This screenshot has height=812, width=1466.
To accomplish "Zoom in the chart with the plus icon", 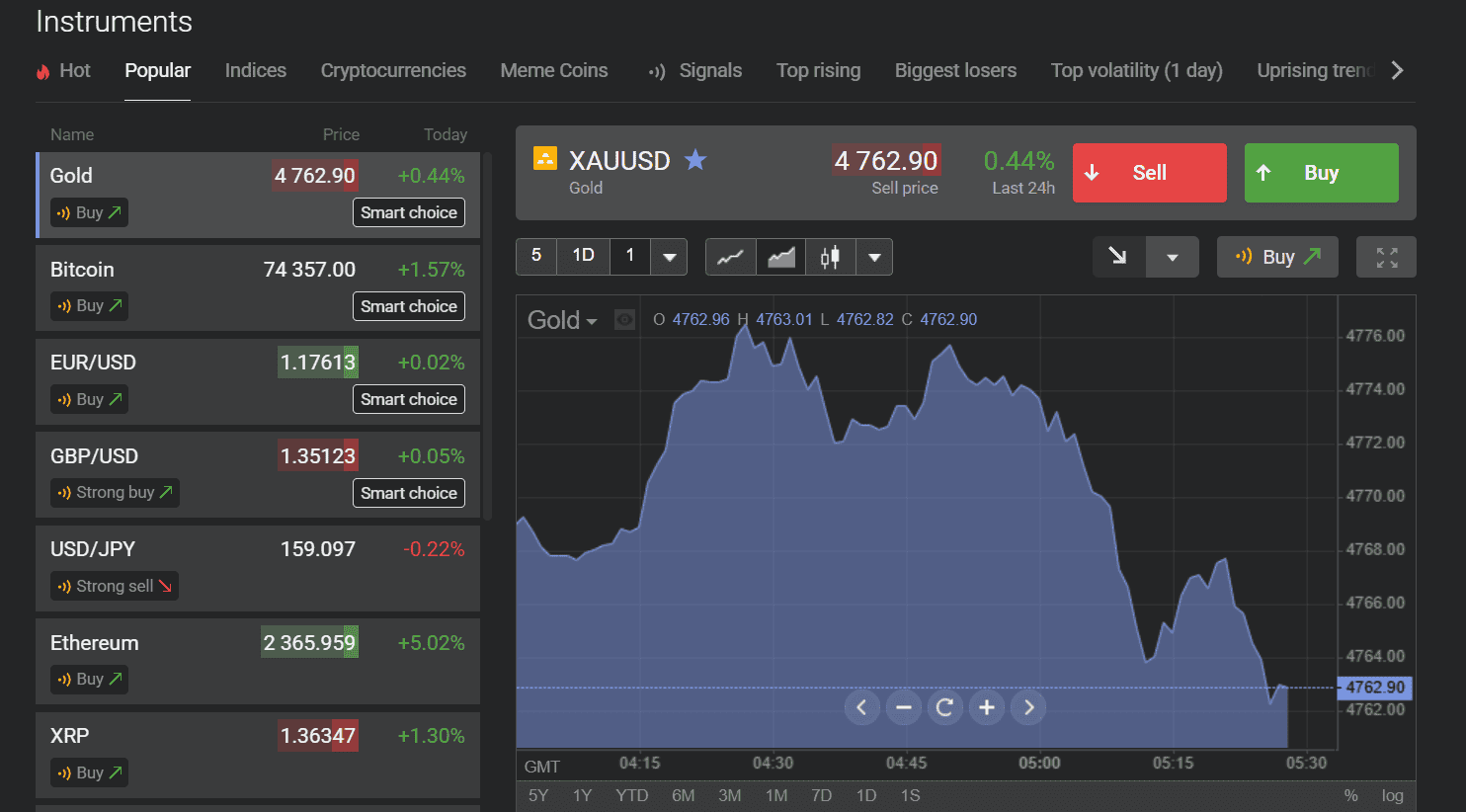I will [986, 707].
